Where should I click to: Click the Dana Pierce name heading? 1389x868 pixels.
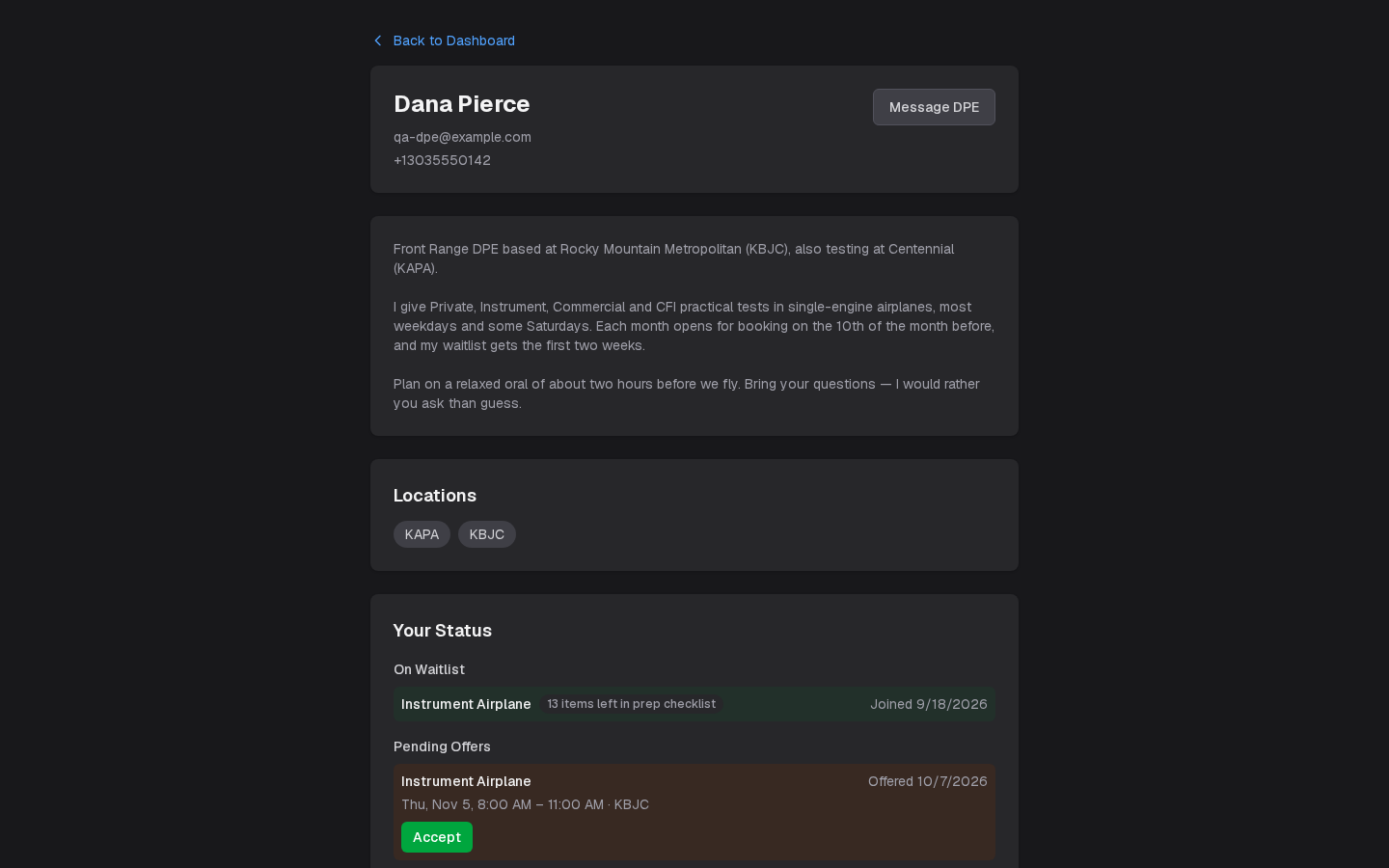pos(462,103)
